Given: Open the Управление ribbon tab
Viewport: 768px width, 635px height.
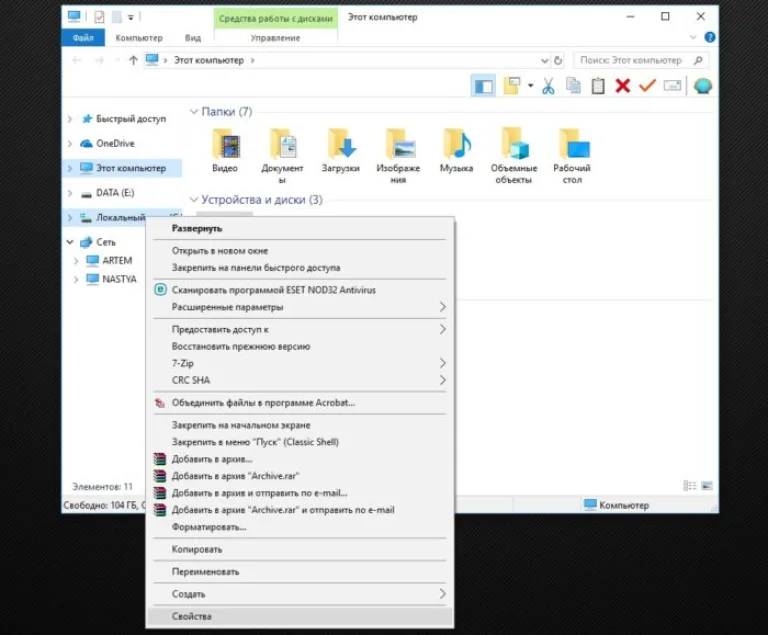Looking at the screenshot, I should coord(275,38).
